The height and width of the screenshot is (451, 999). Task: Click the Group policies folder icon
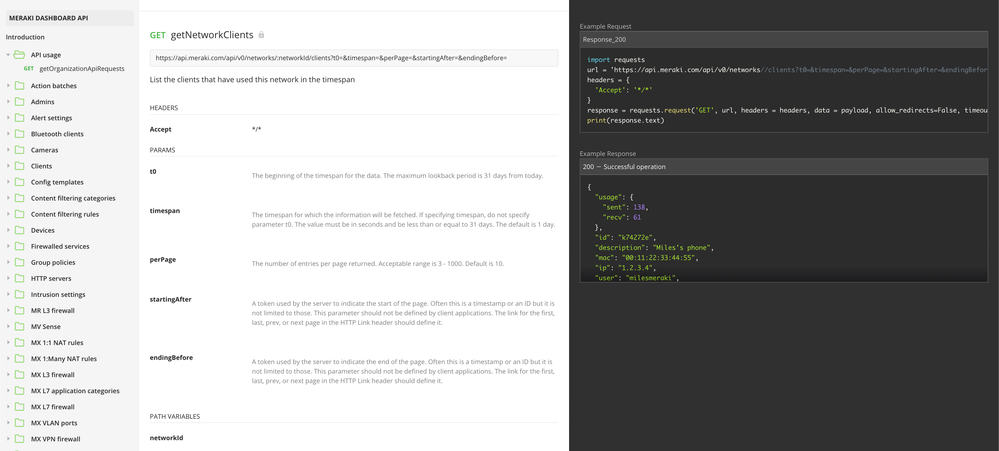click(19, 262)
